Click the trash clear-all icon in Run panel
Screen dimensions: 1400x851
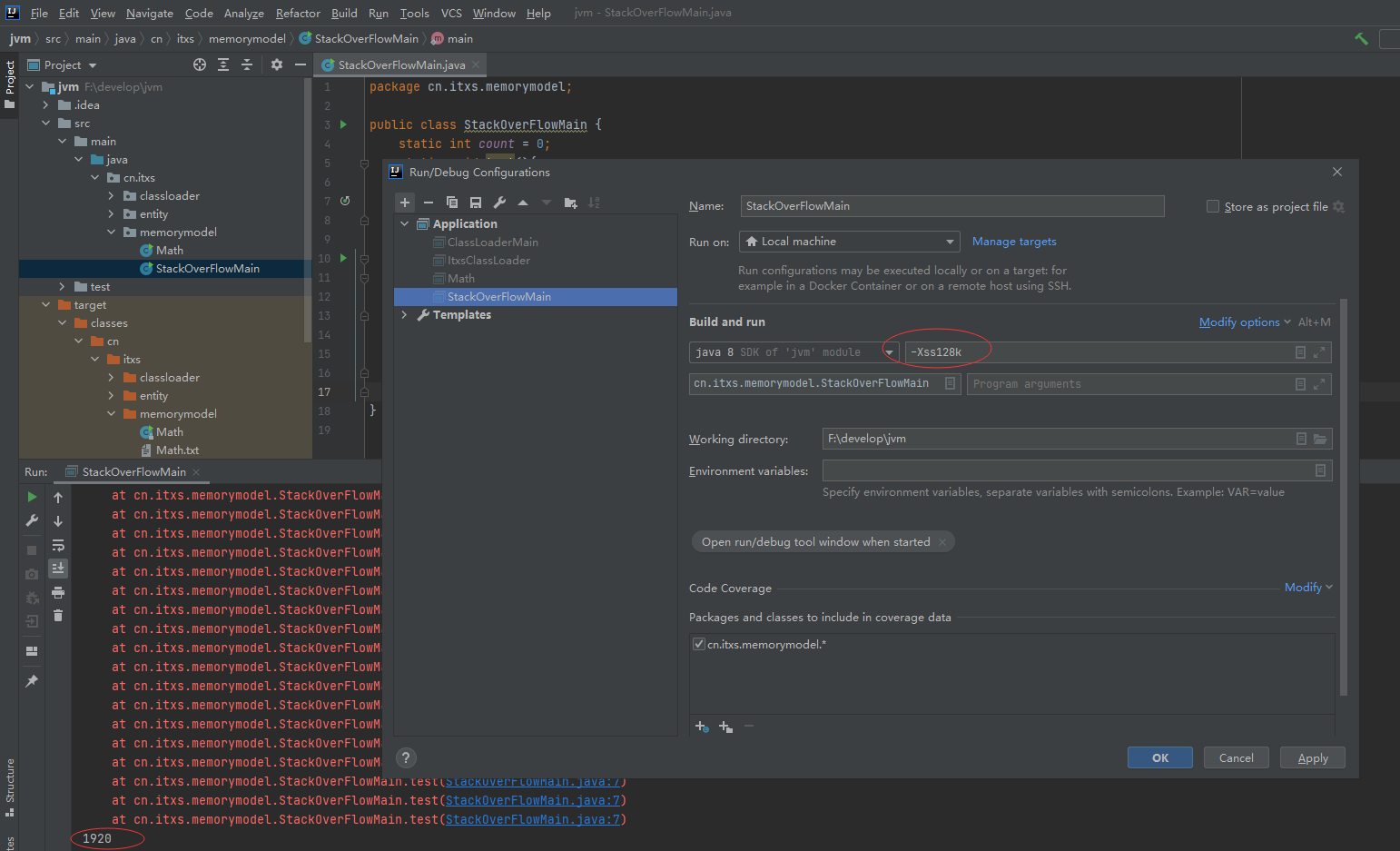[x=58, y=616]
